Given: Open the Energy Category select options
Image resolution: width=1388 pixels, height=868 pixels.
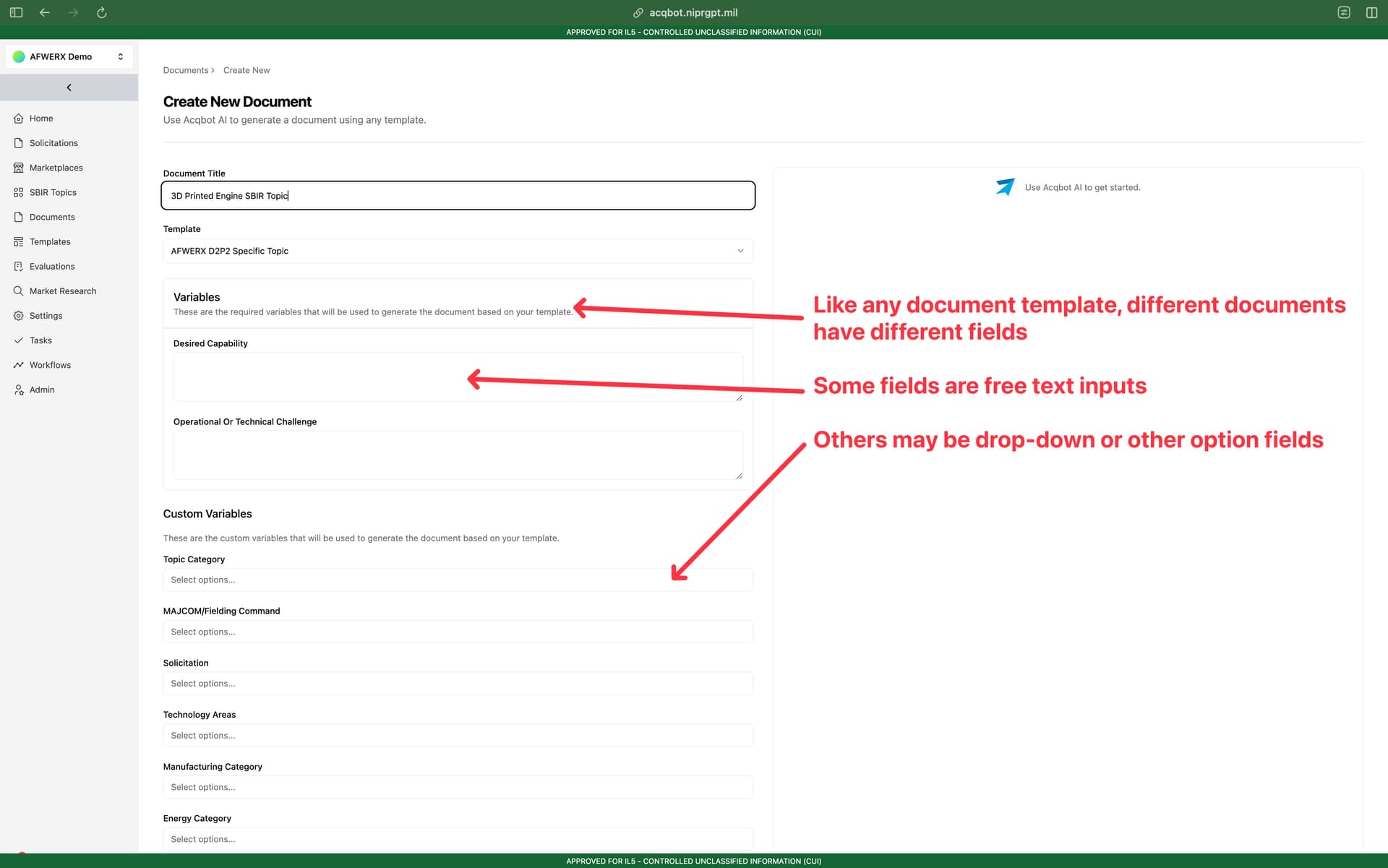Looking at the screenshot, I should pyautogui.click(x=458, y=839).
